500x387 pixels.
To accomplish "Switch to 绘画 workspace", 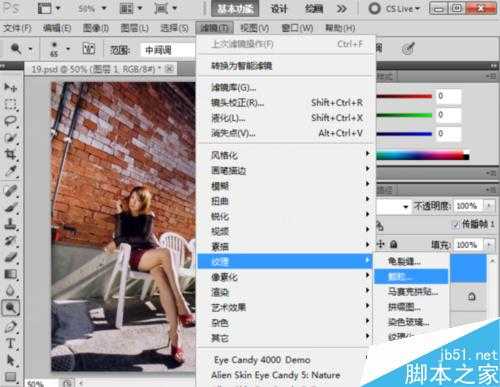I will point(314,9).
